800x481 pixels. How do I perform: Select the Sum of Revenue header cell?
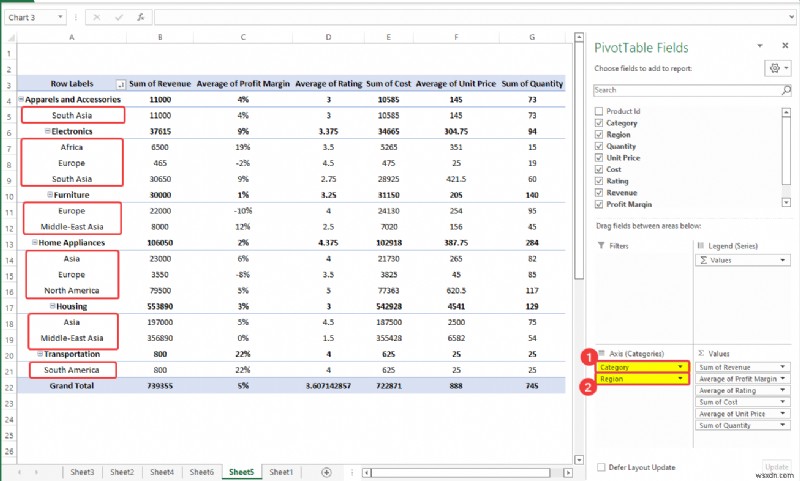[160, 84]
